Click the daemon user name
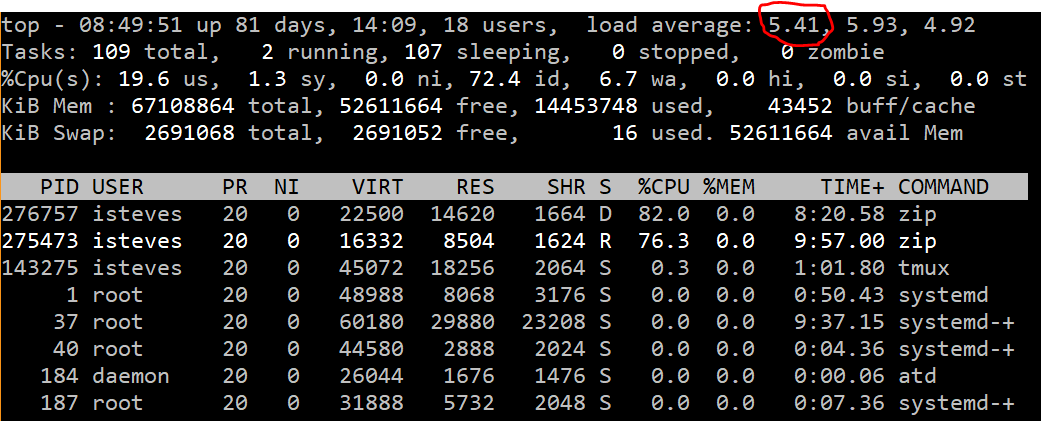 [x=131, y=376]
